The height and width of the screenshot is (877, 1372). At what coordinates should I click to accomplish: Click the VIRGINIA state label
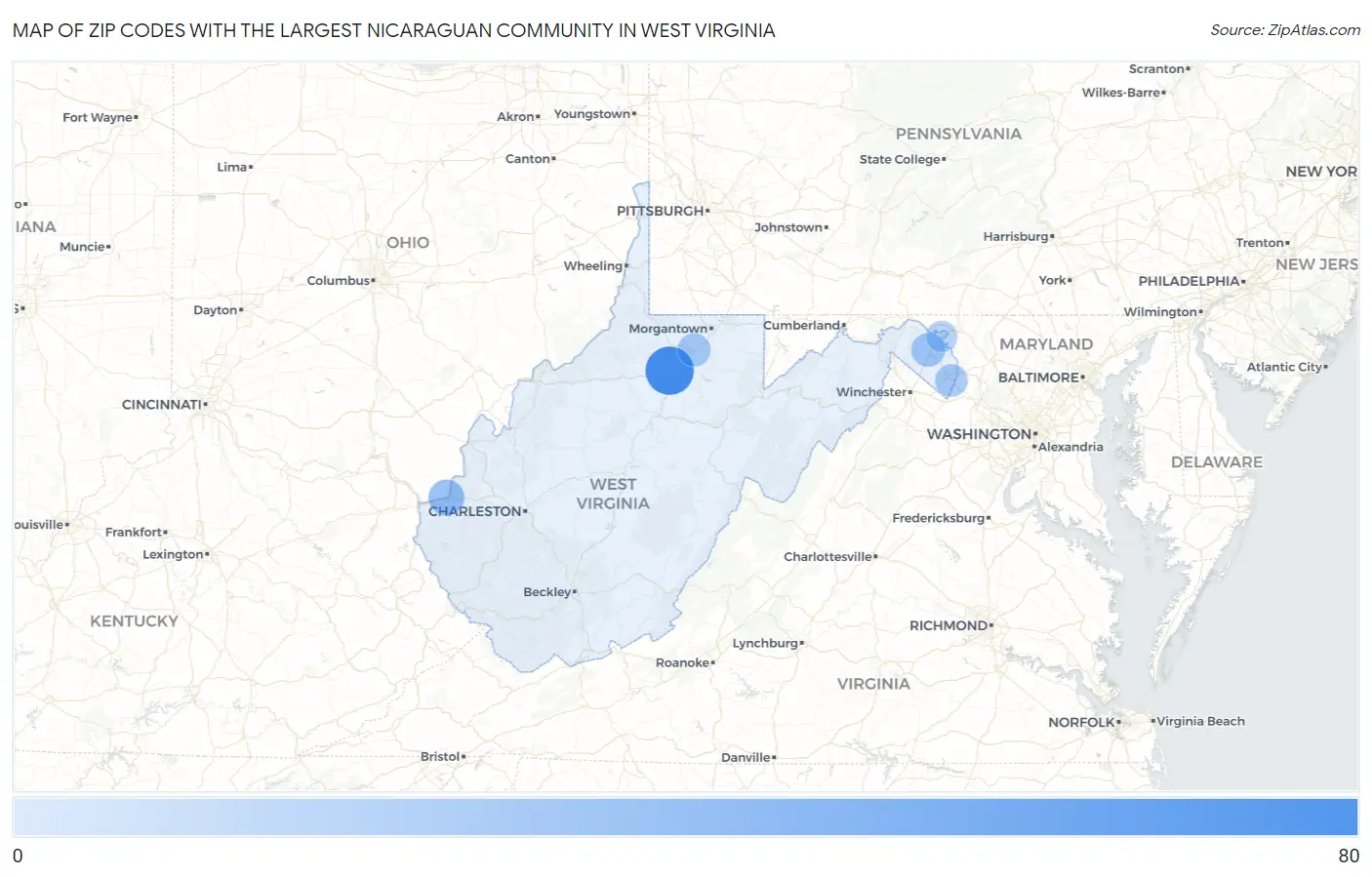coord(873,684)
